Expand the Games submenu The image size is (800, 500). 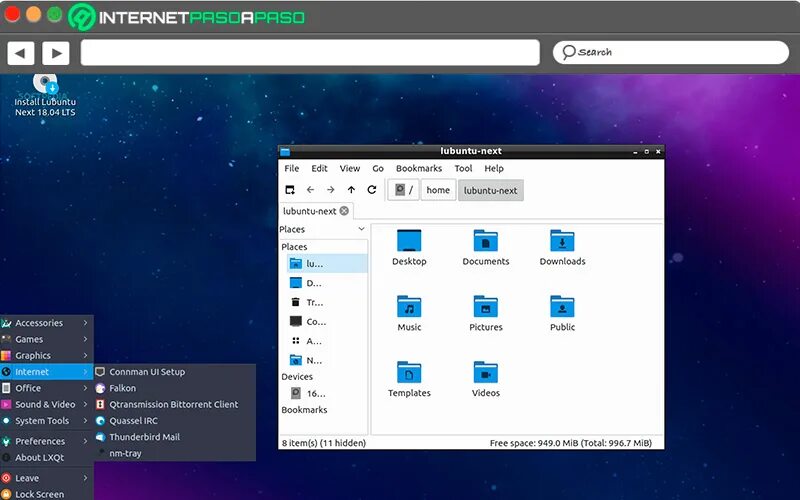coord(46,339)
